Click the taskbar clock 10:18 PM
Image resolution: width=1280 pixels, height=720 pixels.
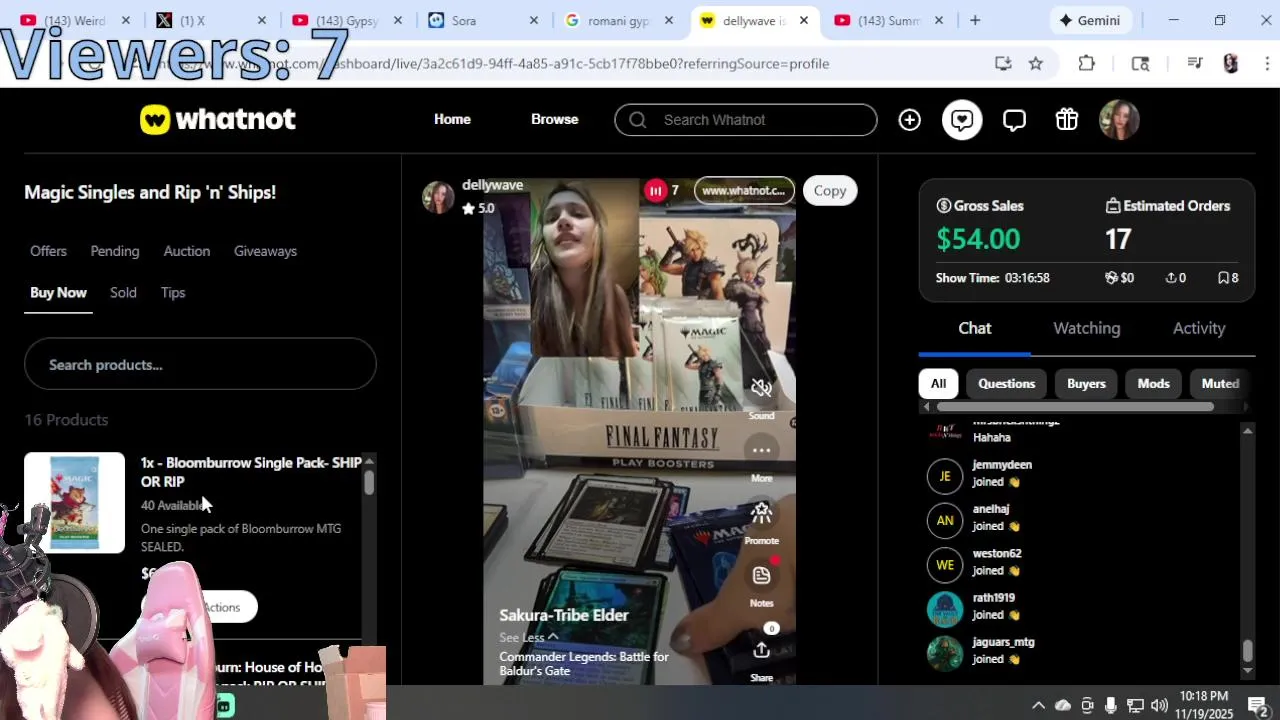click(x=1203, y=696)
